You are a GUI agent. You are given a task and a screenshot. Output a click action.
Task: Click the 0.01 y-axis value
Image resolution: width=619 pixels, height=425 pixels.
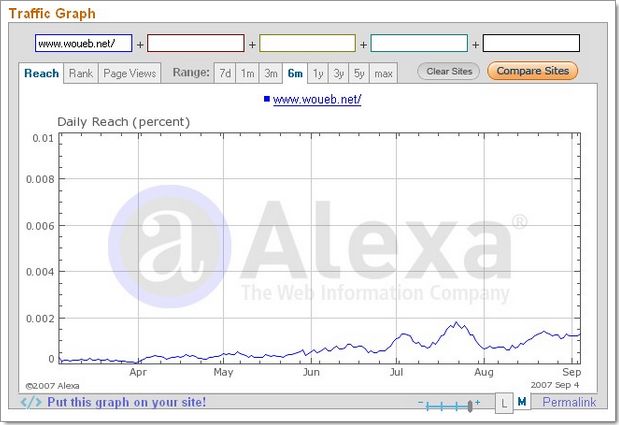pos(43,138)
